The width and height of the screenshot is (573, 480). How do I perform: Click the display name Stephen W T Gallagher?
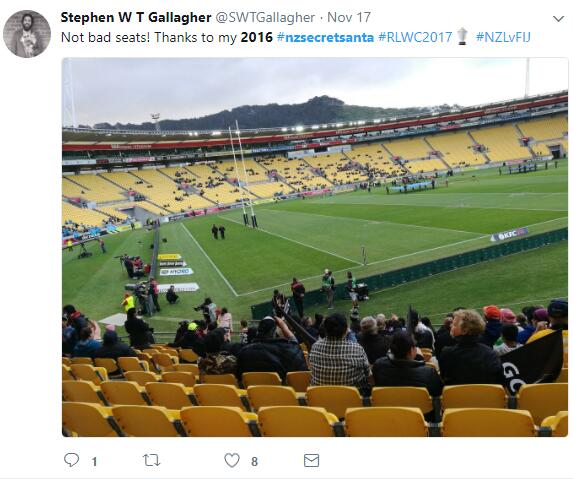tap(136, 17)
